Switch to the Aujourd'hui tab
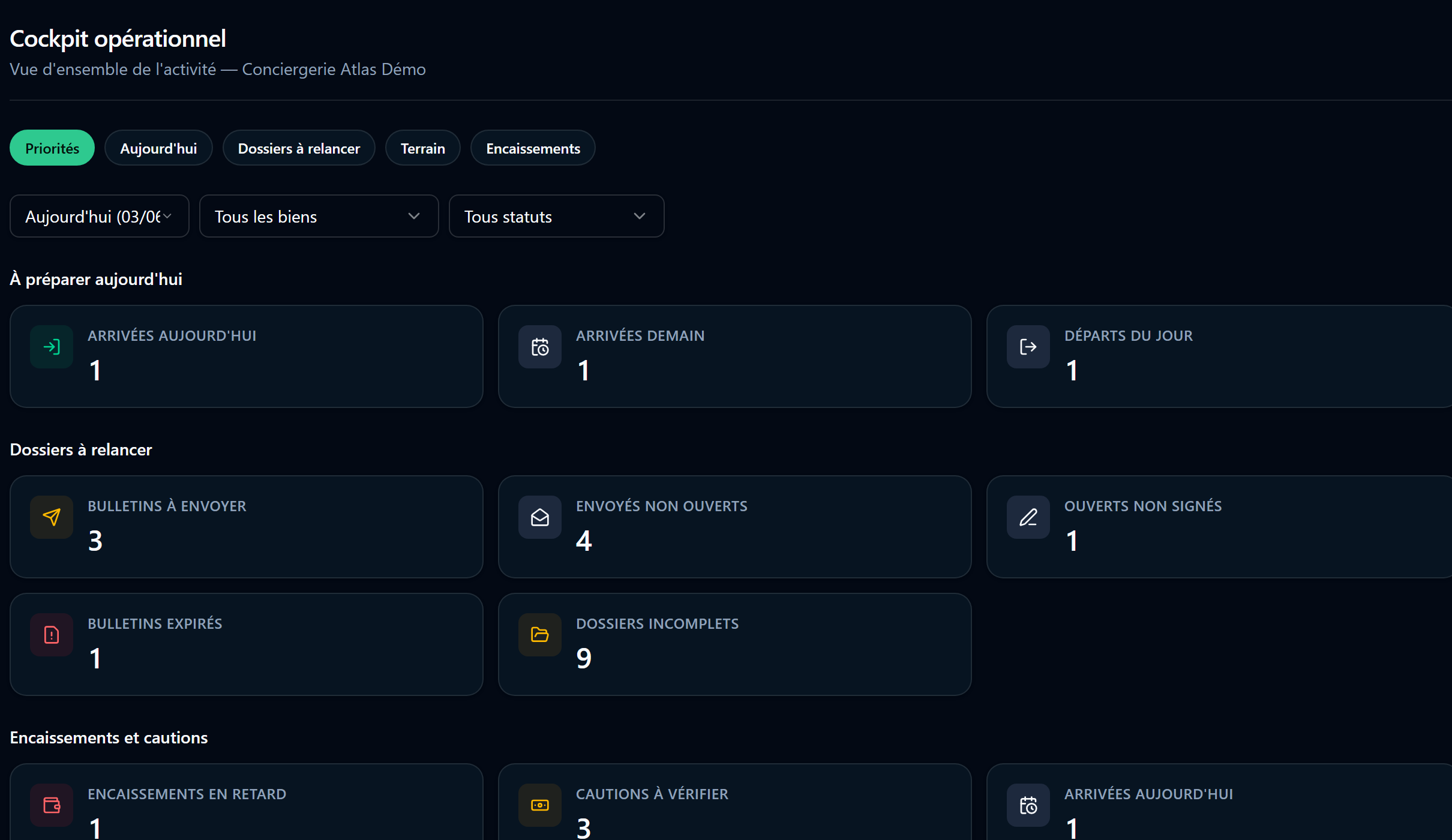The image size is (1452, 840). [158, 148]
